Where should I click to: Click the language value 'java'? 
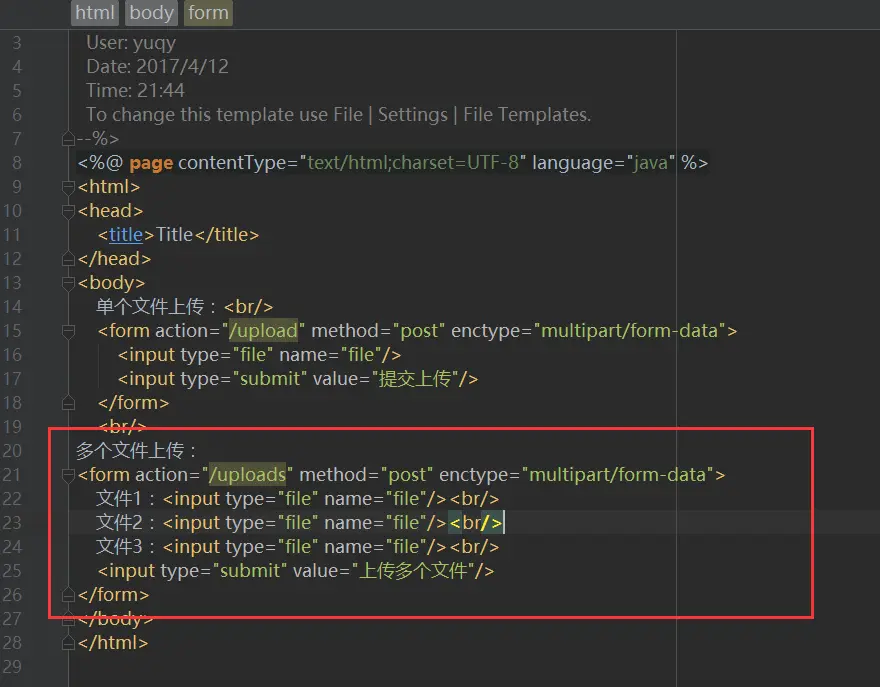(651, 163)
